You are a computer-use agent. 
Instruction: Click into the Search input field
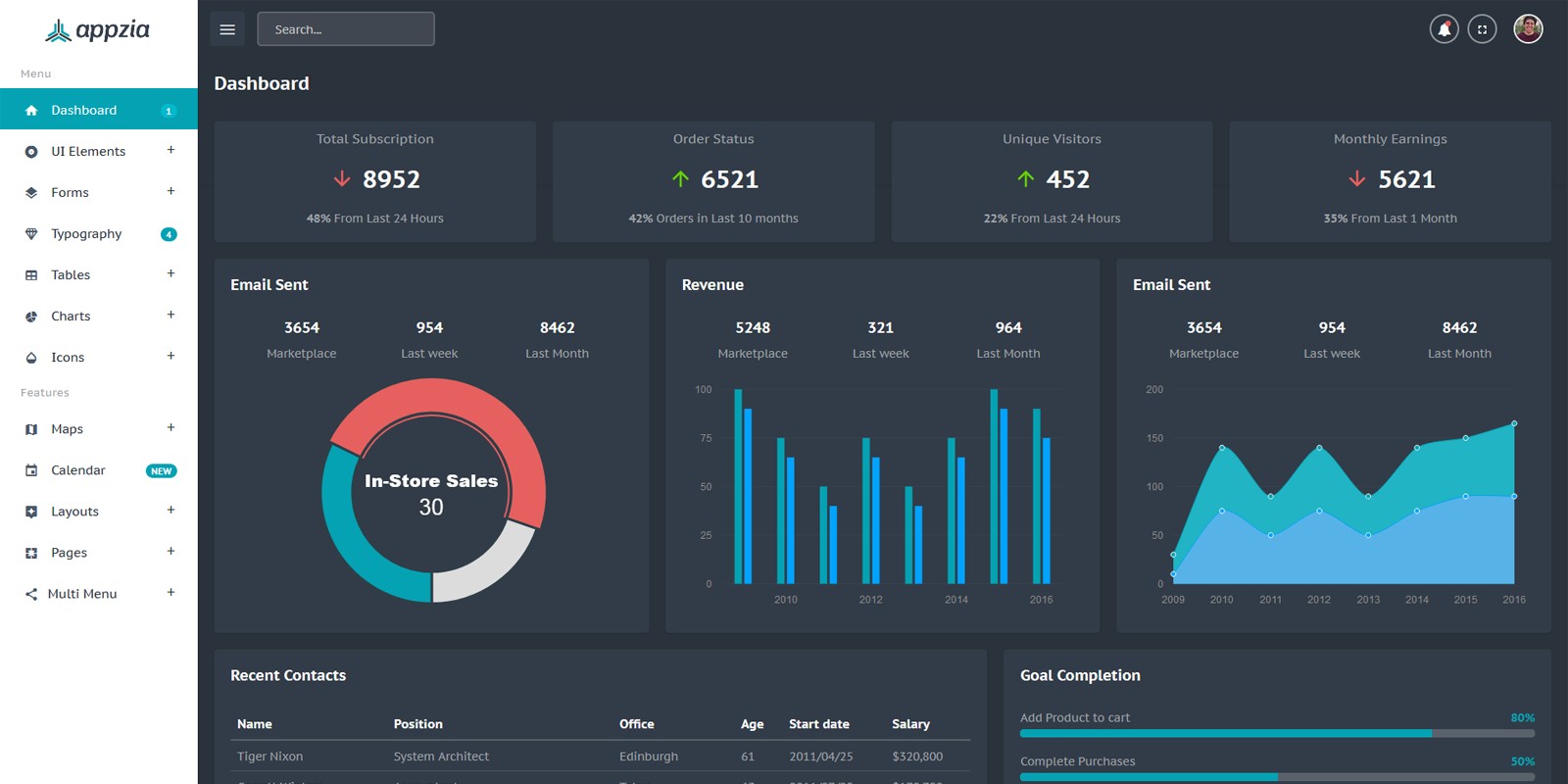[x=346, y=29]
